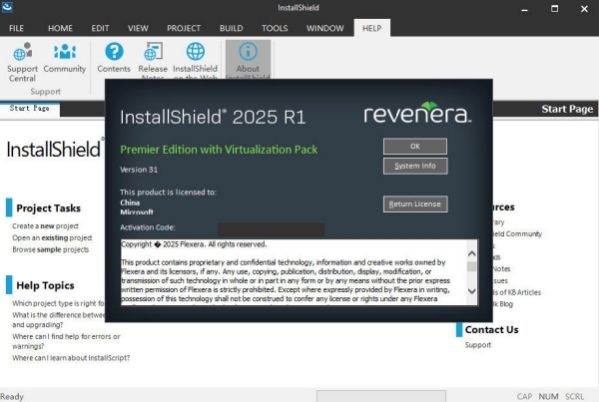This screenshot has height=402, width=599.
Task: Open an existing project link
Action: point(52,238)
